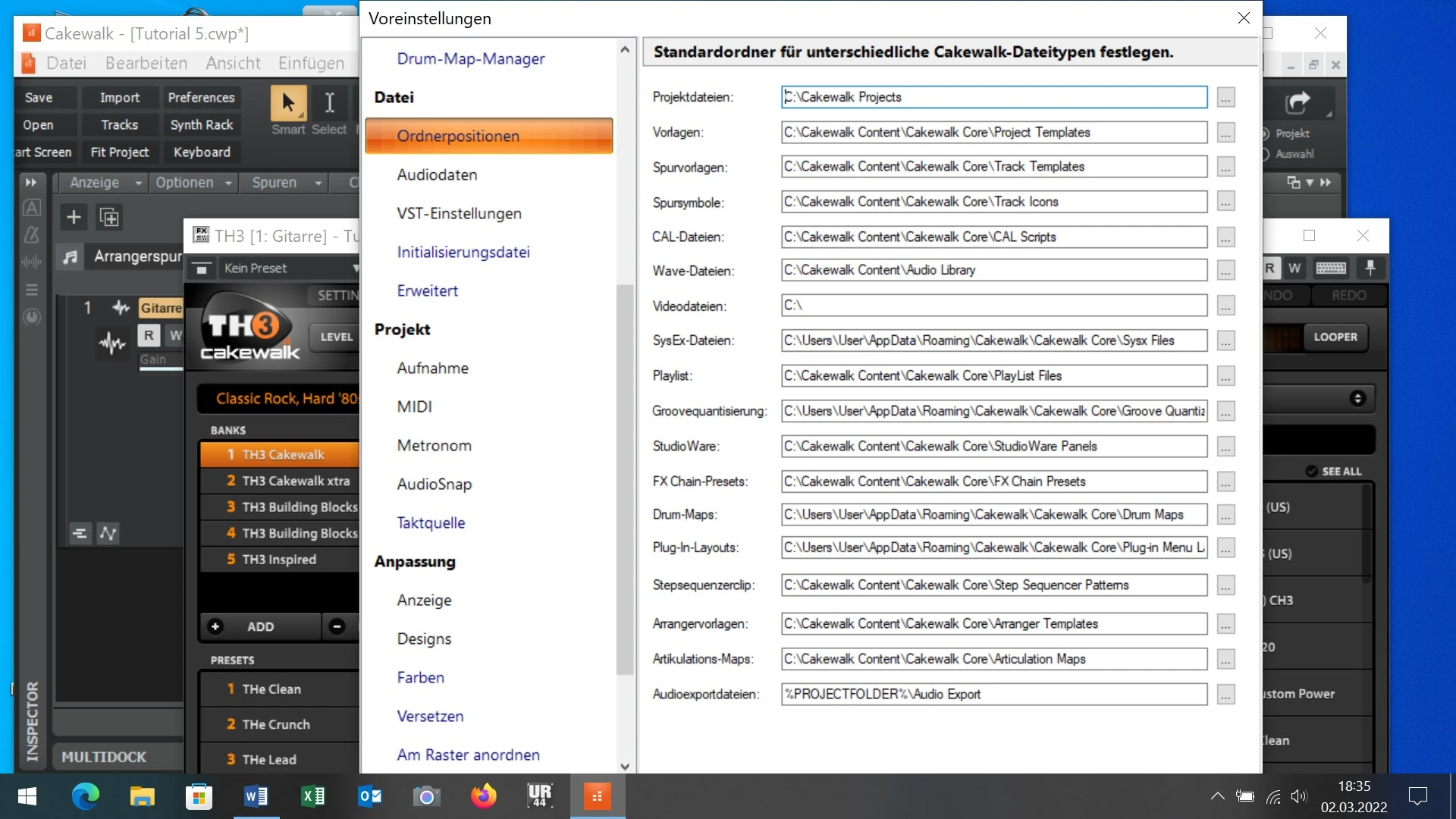Viewport: 1456px width, 819px height.
Task: Click the duplicate track icon
Action: [x=109, y=218]
